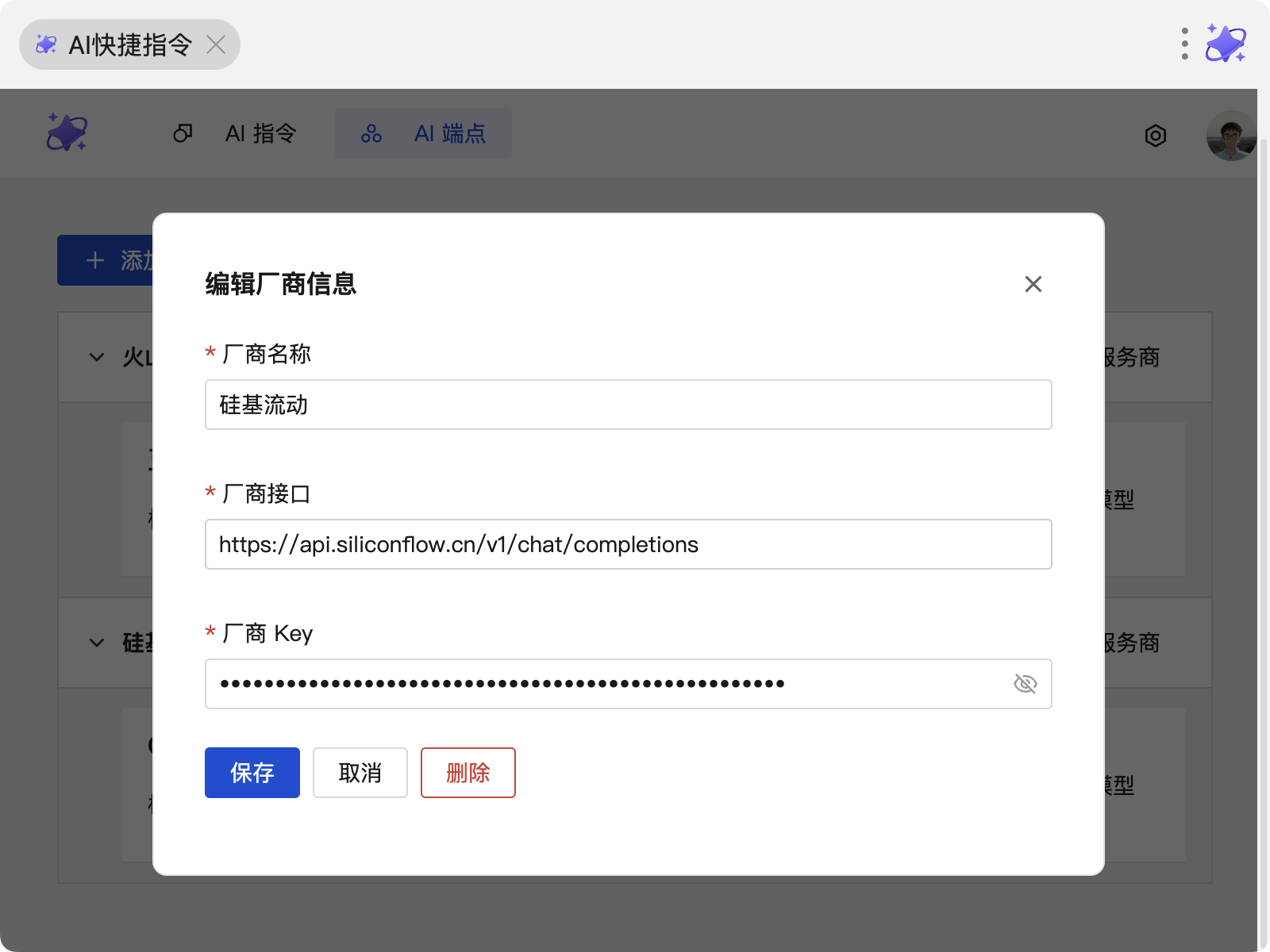Switch to the AI 指令 tab

coord(235,133)
